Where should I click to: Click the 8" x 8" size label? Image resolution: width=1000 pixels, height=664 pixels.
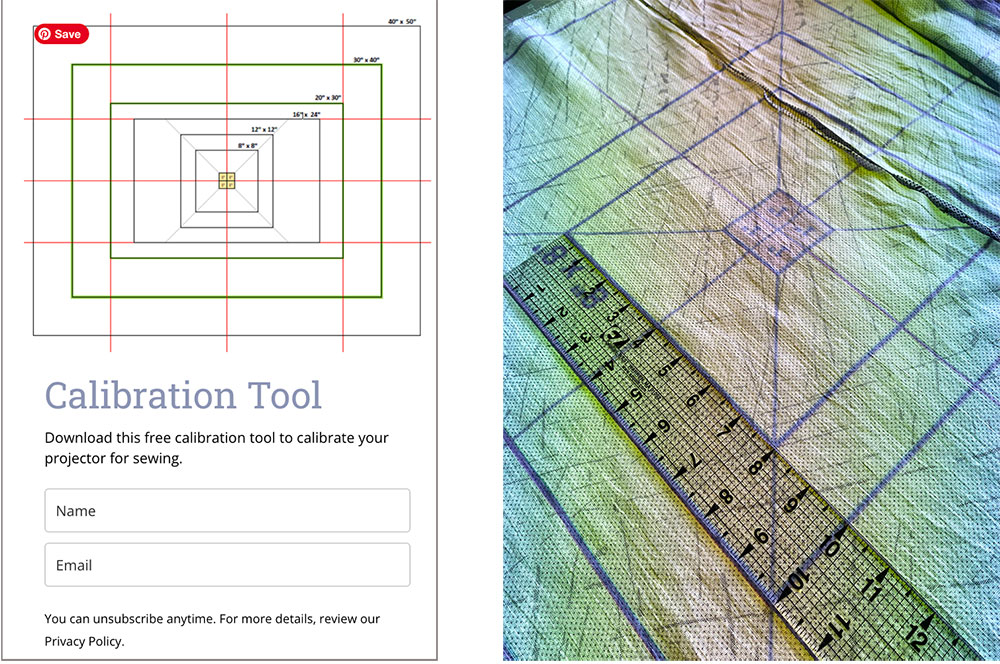coord(247,146)
